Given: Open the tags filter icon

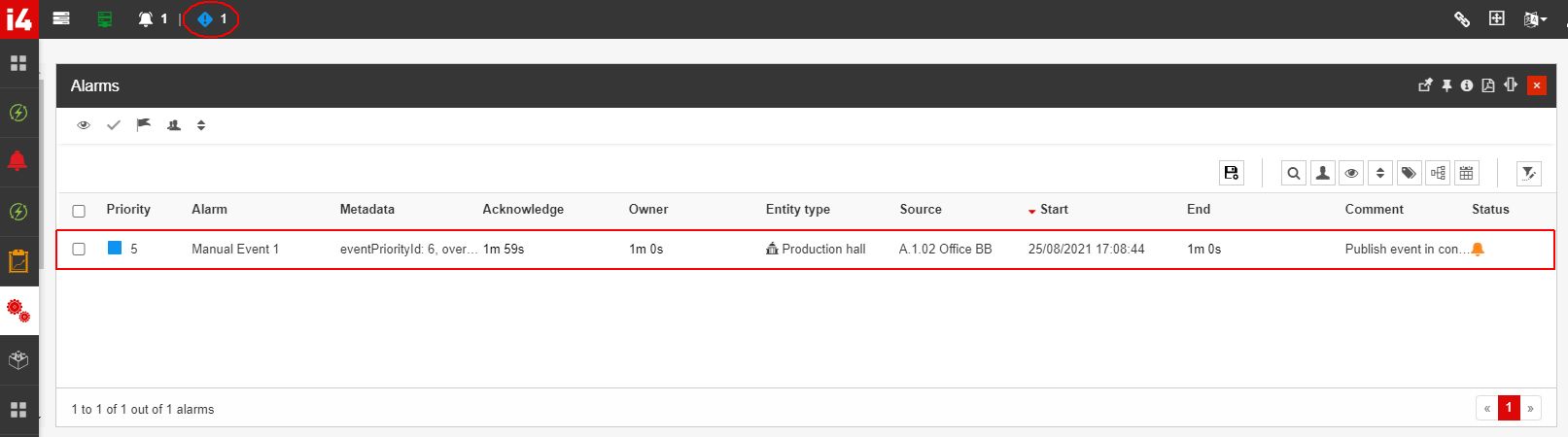Looking at the screenshot, I should point(1409,173).
